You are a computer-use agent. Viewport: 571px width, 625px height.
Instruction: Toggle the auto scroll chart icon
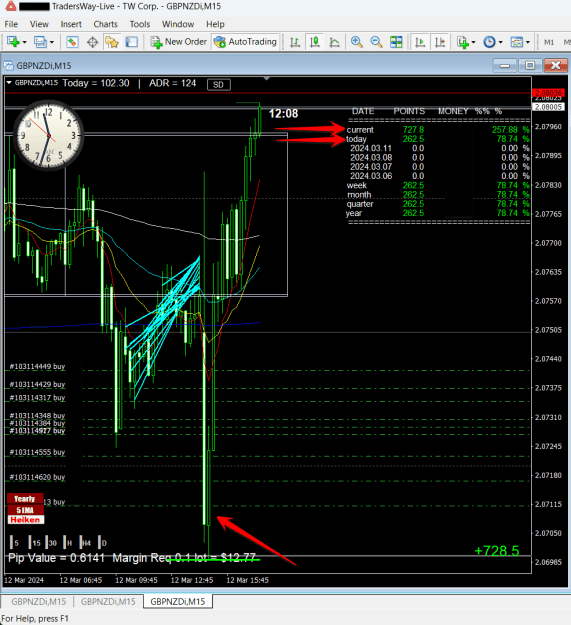(420, 42)
